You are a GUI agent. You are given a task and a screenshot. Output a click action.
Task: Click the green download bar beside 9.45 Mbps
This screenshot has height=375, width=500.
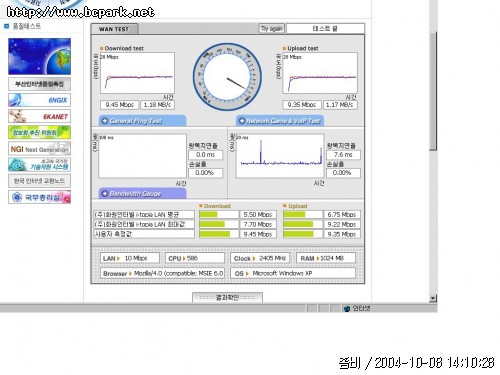[215, 234]
